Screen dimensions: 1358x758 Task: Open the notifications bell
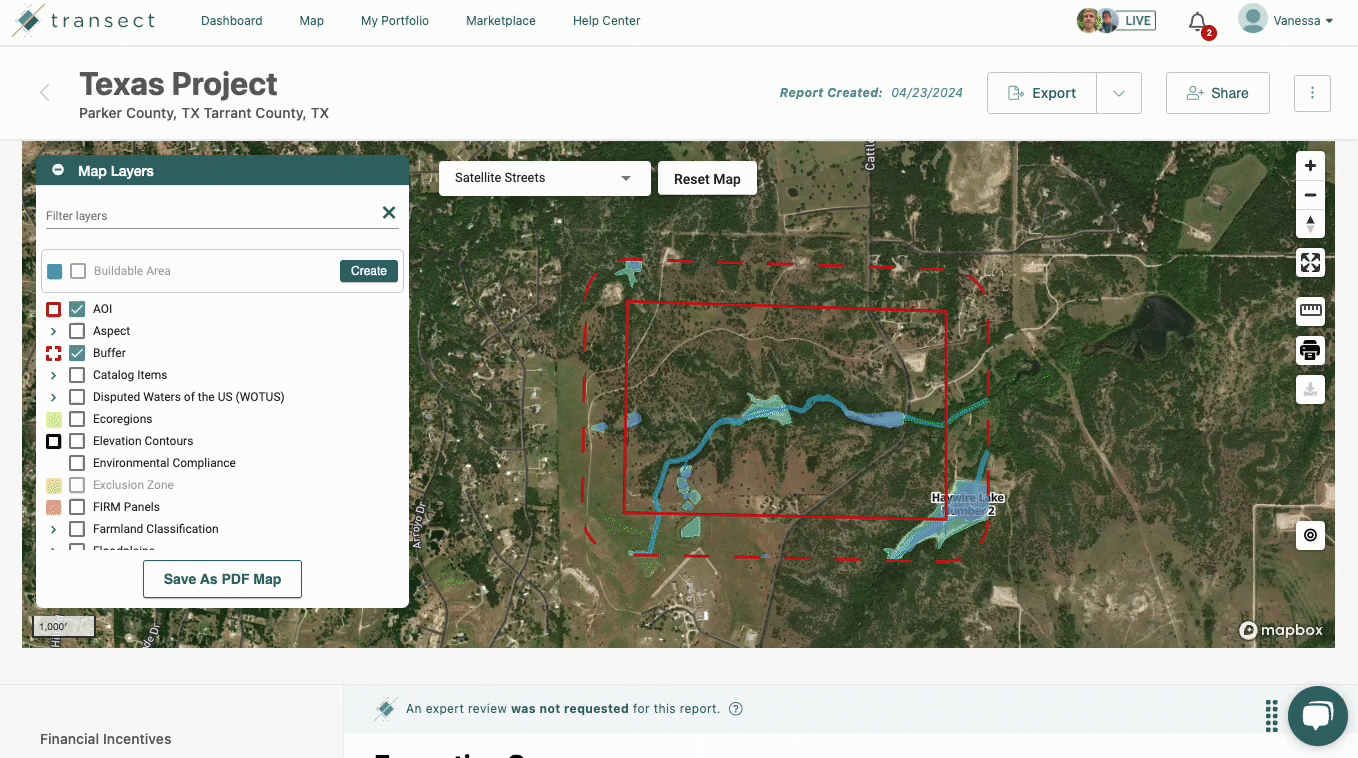(1198, 22)
